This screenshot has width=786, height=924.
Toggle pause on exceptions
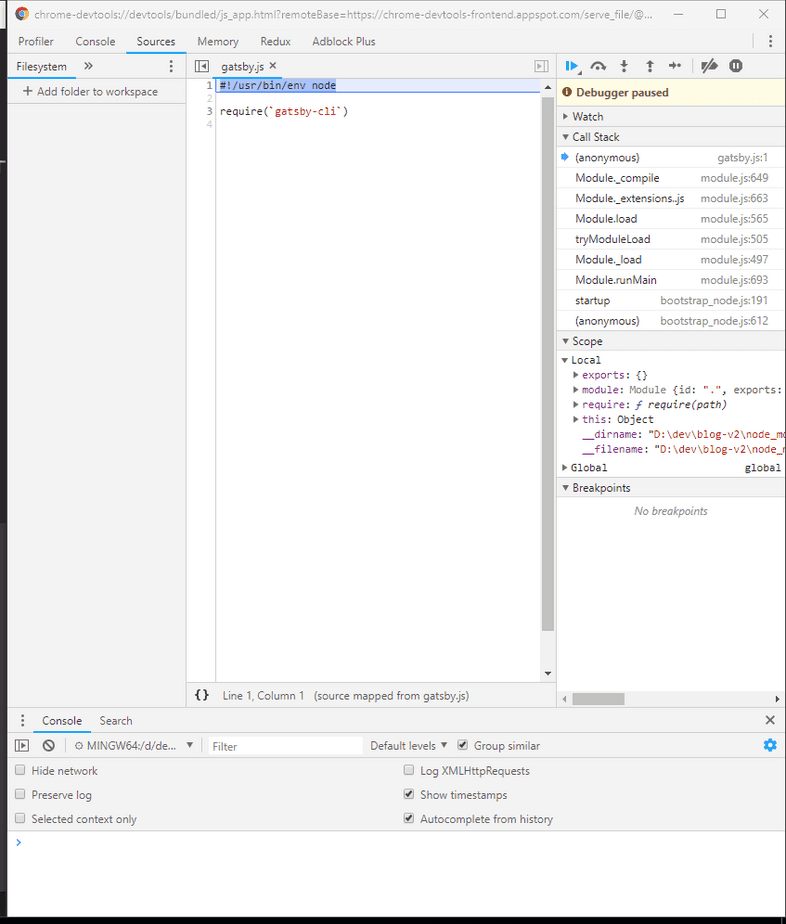[x=736, y=66]
